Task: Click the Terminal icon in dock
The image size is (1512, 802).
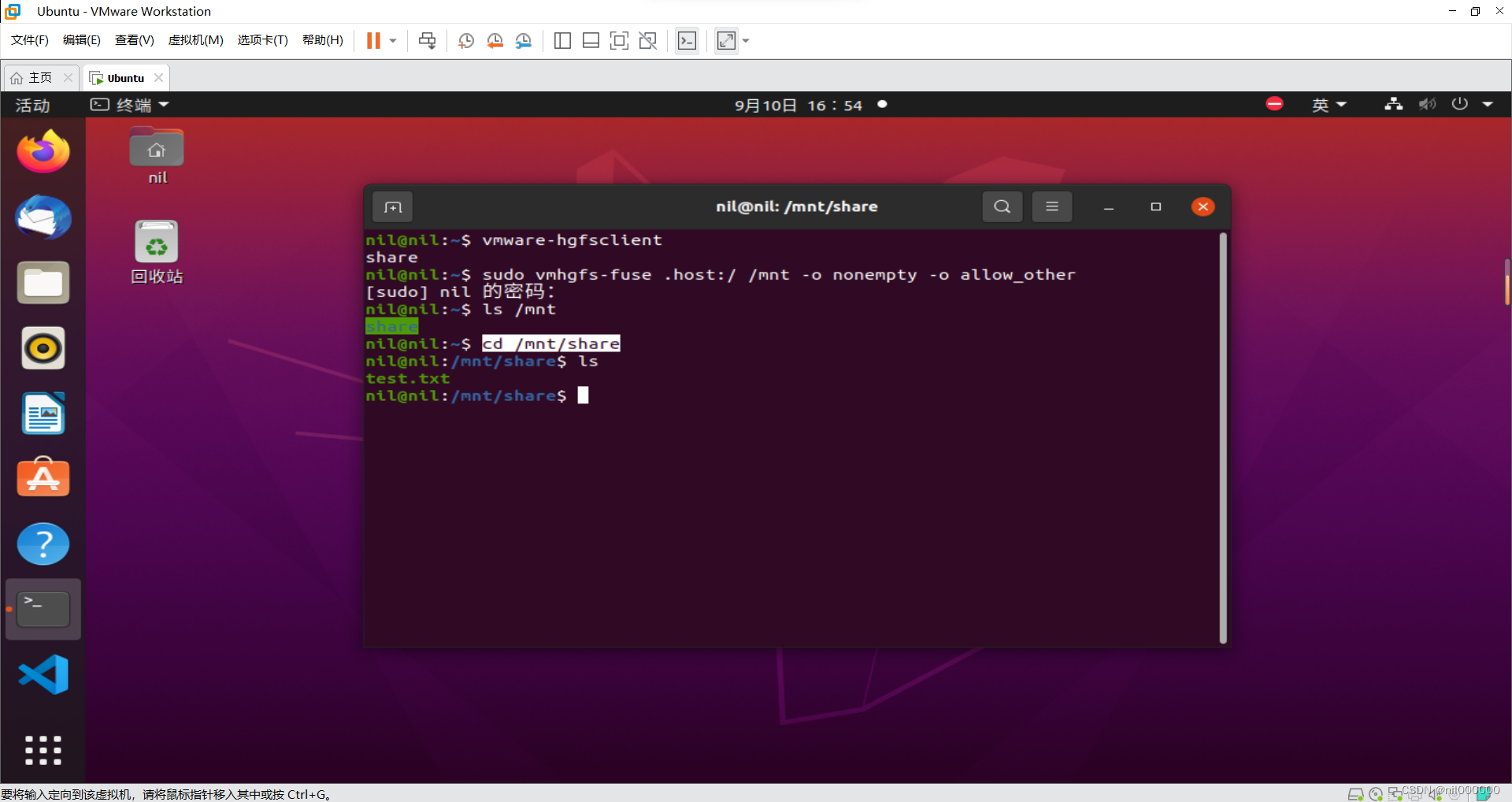Action: coord(43,609)
